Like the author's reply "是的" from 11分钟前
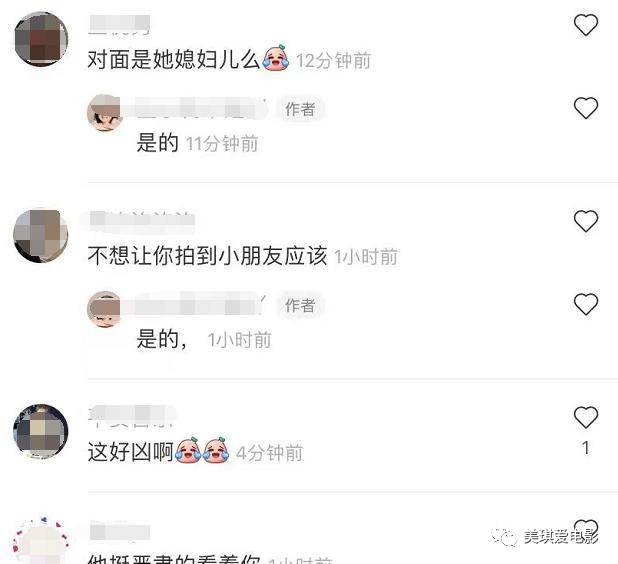 coord(586,108)
